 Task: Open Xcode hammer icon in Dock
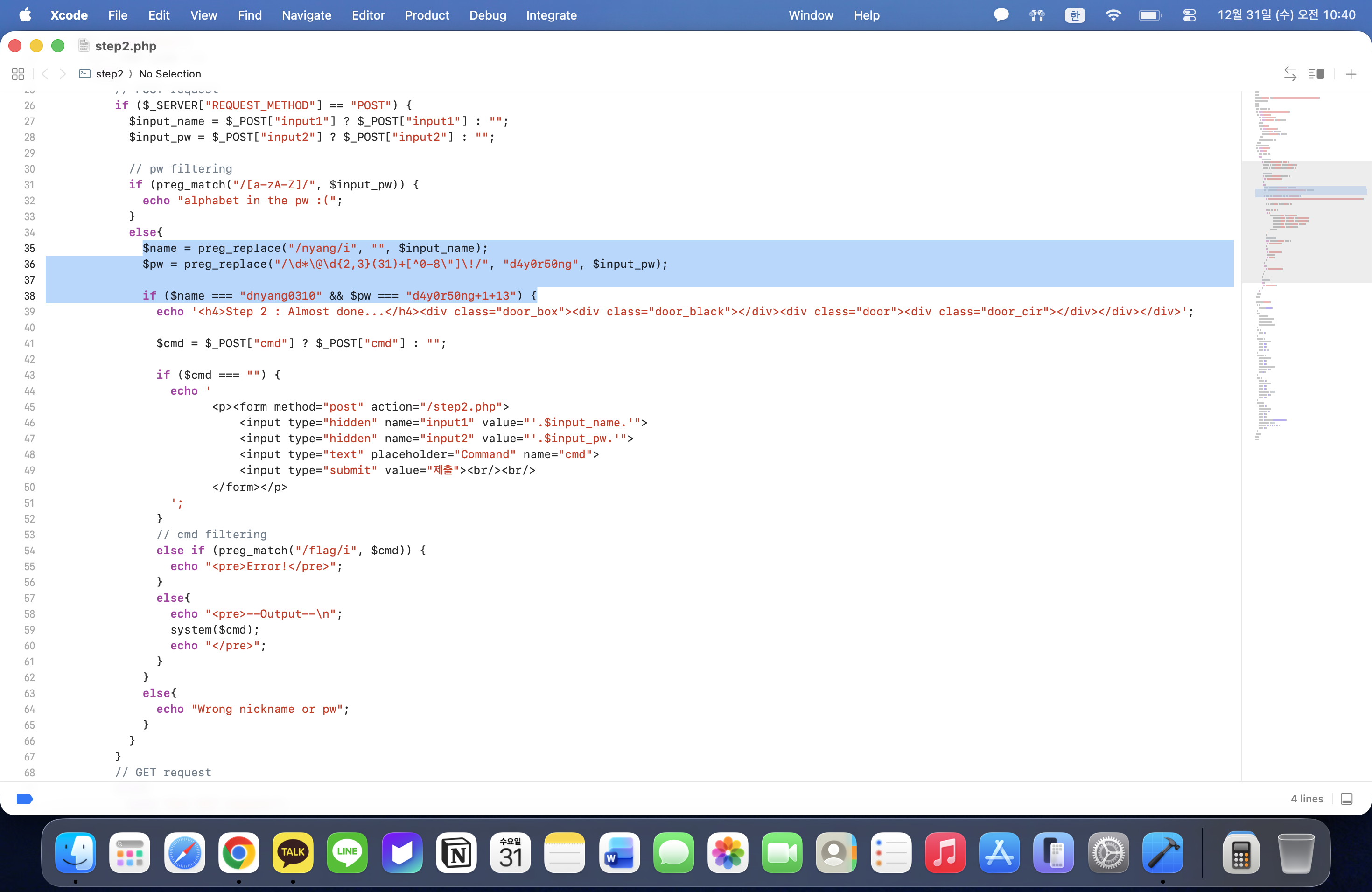pyautogui.click(x=1162, y=853)
